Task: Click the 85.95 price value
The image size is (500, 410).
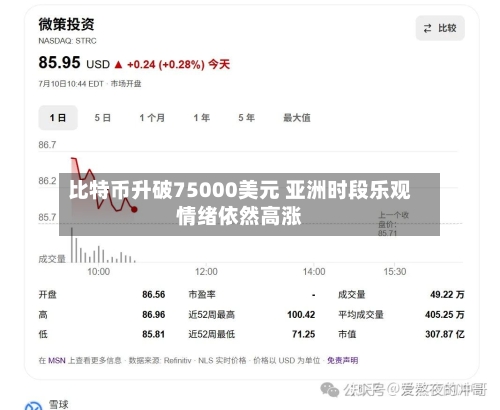Action: (59, 62)
